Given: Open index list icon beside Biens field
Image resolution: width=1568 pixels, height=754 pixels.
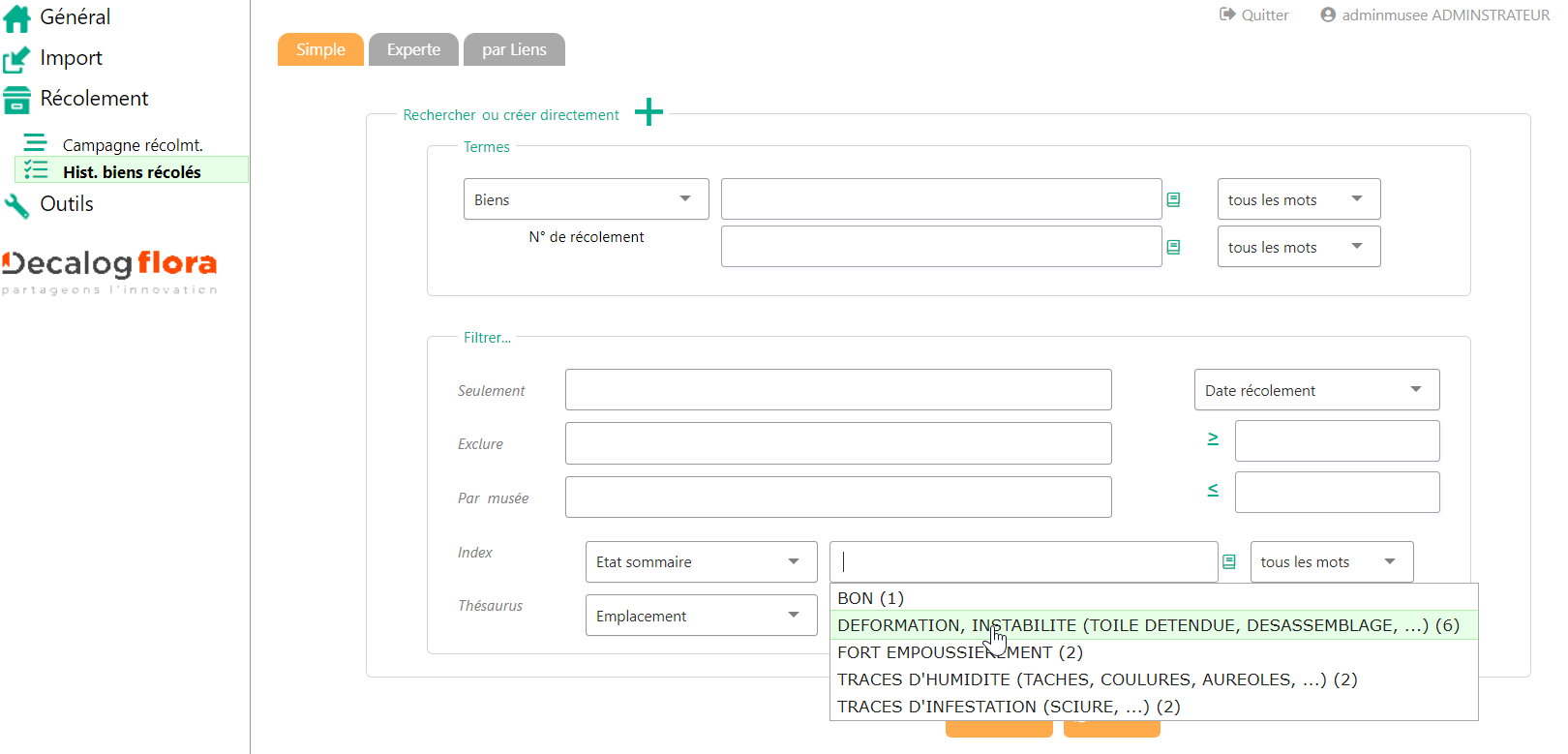Looking at the screenshot, I should click(1173, 199).
